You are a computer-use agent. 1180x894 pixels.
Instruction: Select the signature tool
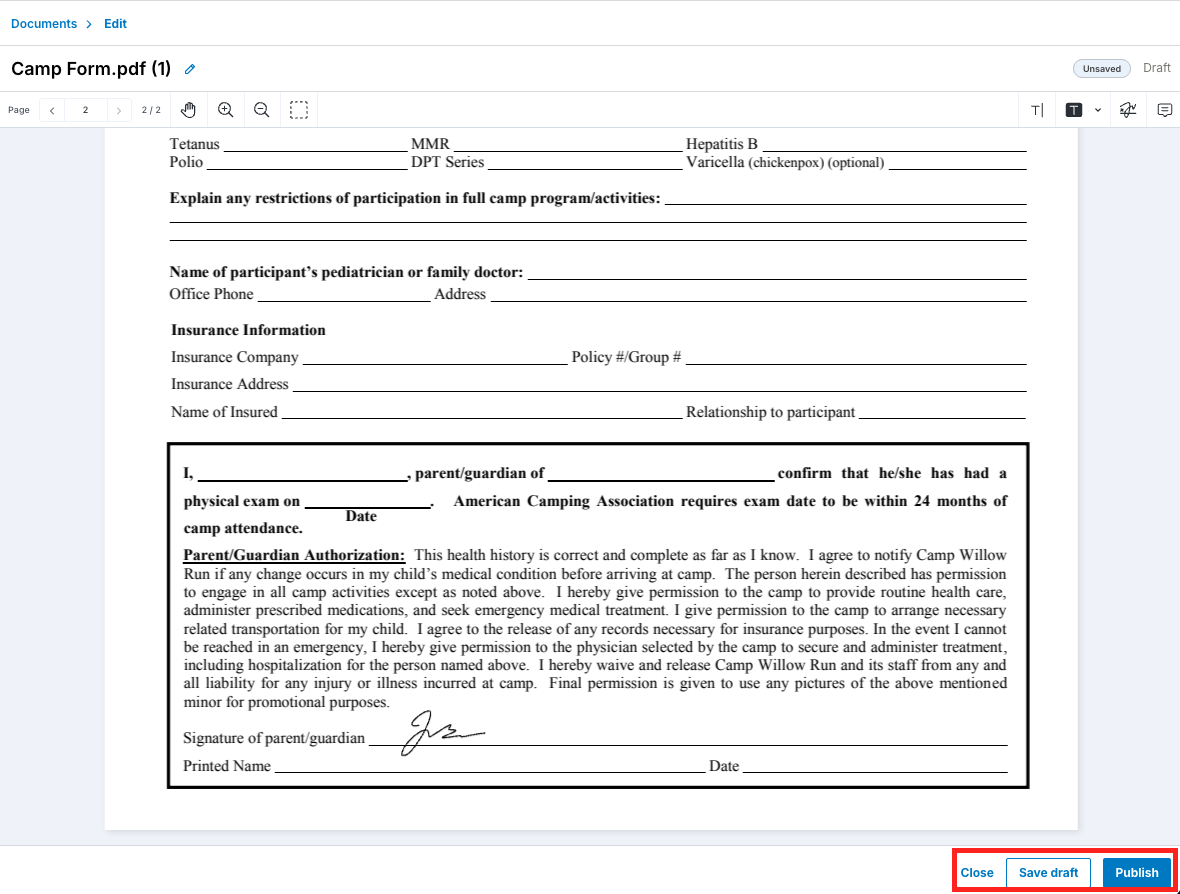[1127, 110]
